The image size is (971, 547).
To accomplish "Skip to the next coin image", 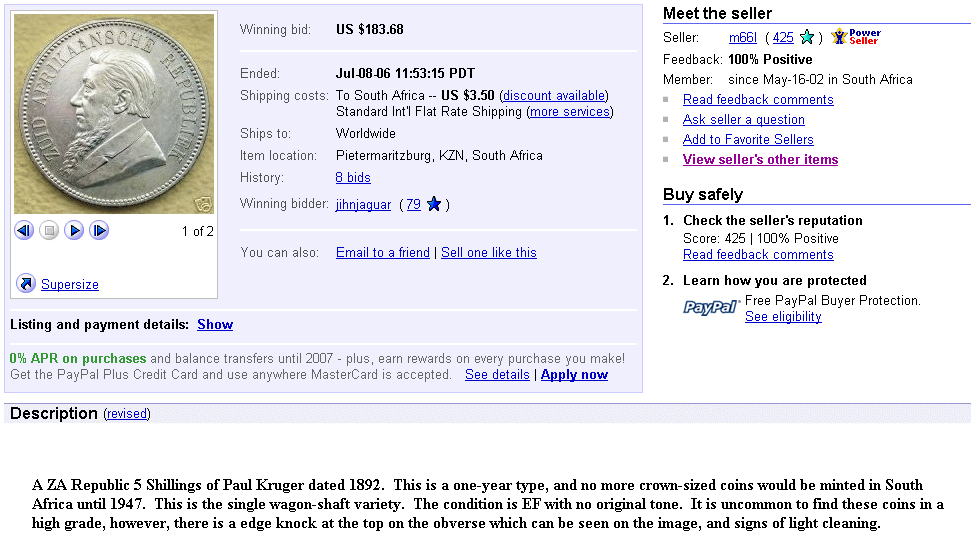I will pyautogui.click(x=99, y=231).
